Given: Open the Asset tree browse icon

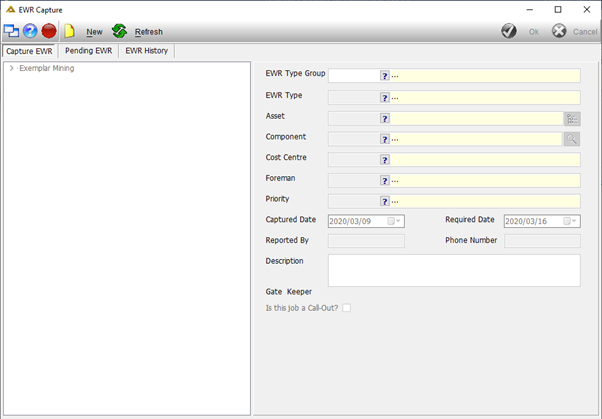Looking at the screenshot, I should coord(572,119).
